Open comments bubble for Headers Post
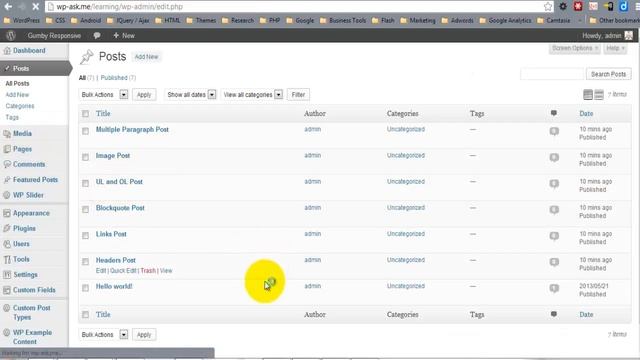This screenshot has width=640, height=360. [x=554, y=262]
